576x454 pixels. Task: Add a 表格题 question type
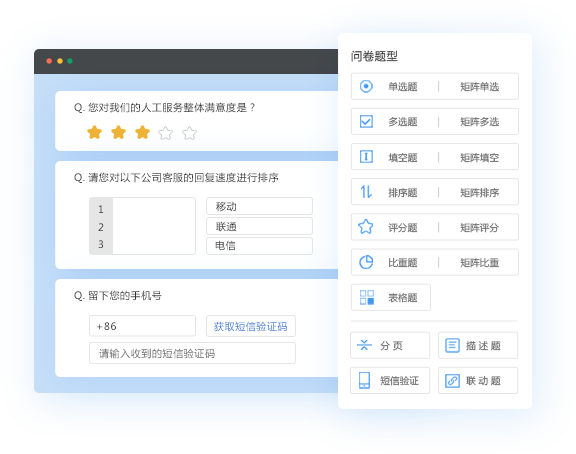[x=391, y=297]
